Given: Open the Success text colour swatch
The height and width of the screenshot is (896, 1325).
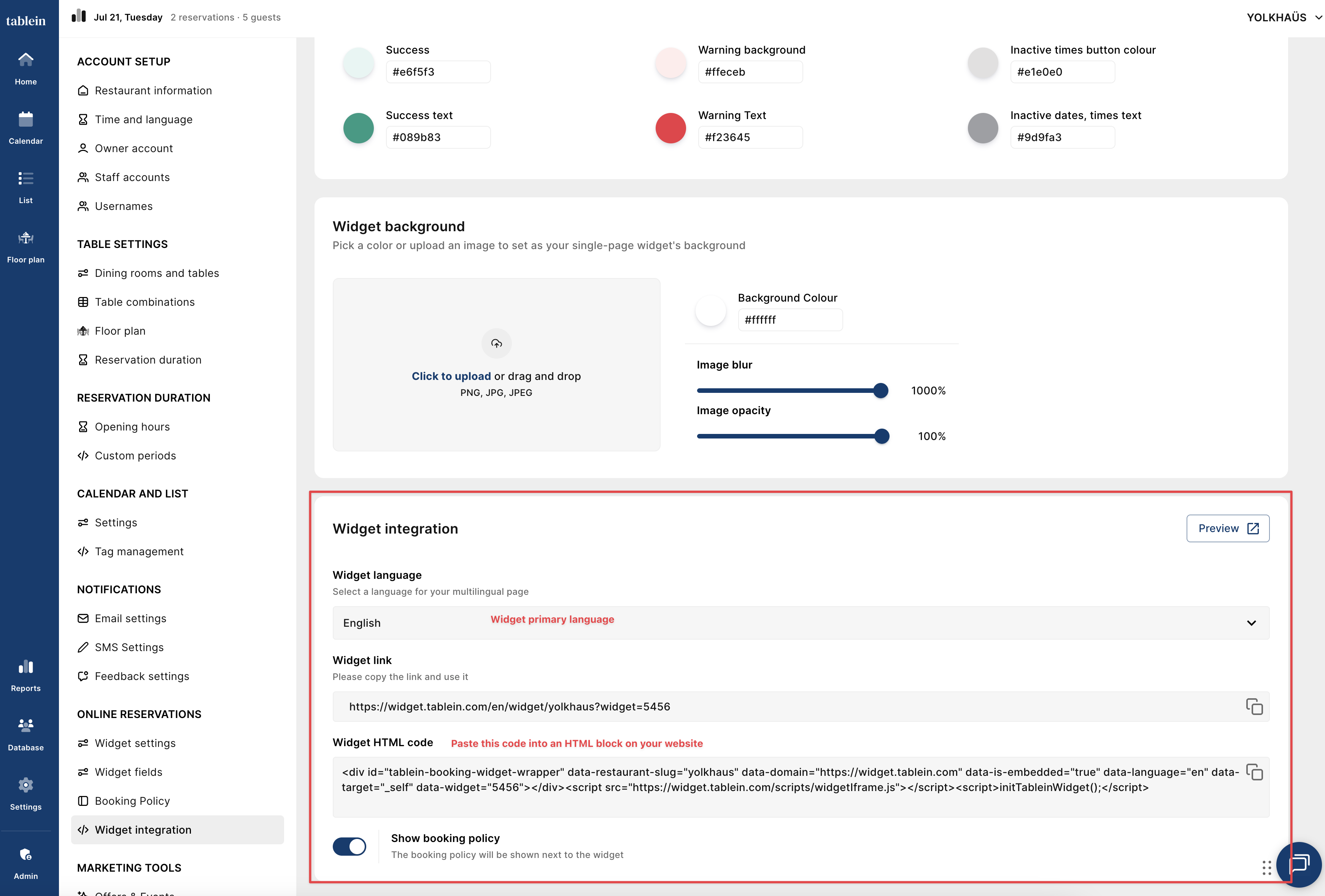Looking at the screenshot, I should [x=358, y=128].
